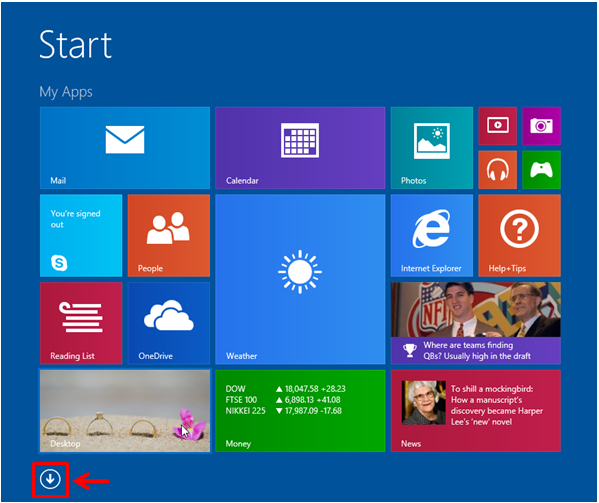Open the Reading List tile
599x503 pixels.
tap(81, 323)
